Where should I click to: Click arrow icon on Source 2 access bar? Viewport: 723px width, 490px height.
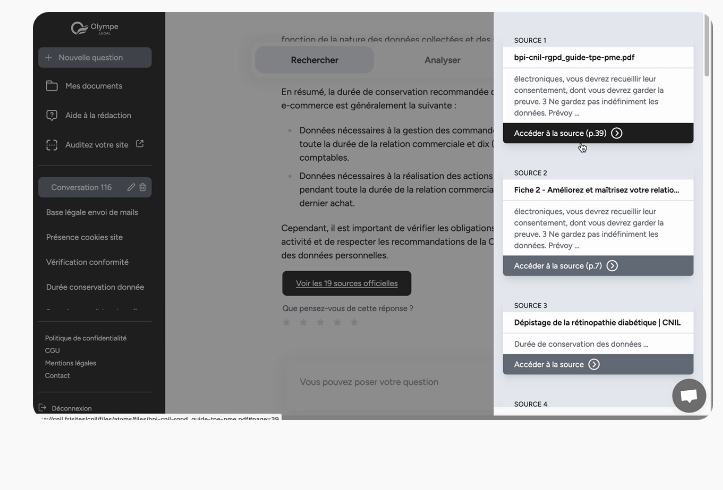click(612, 266)
